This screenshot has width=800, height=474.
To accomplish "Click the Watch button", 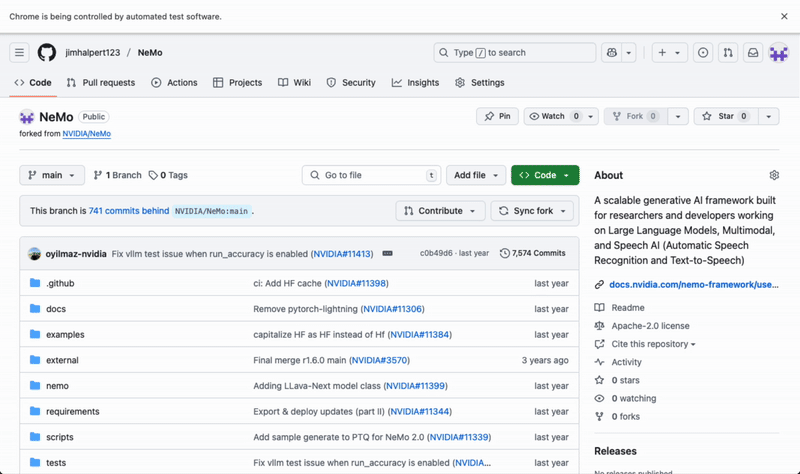I will 554,116.
